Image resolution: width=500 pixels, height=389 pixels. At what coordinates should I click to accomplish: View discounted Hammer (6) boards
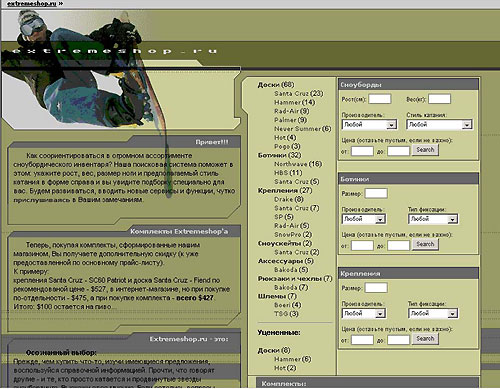(x=293, y=359)
